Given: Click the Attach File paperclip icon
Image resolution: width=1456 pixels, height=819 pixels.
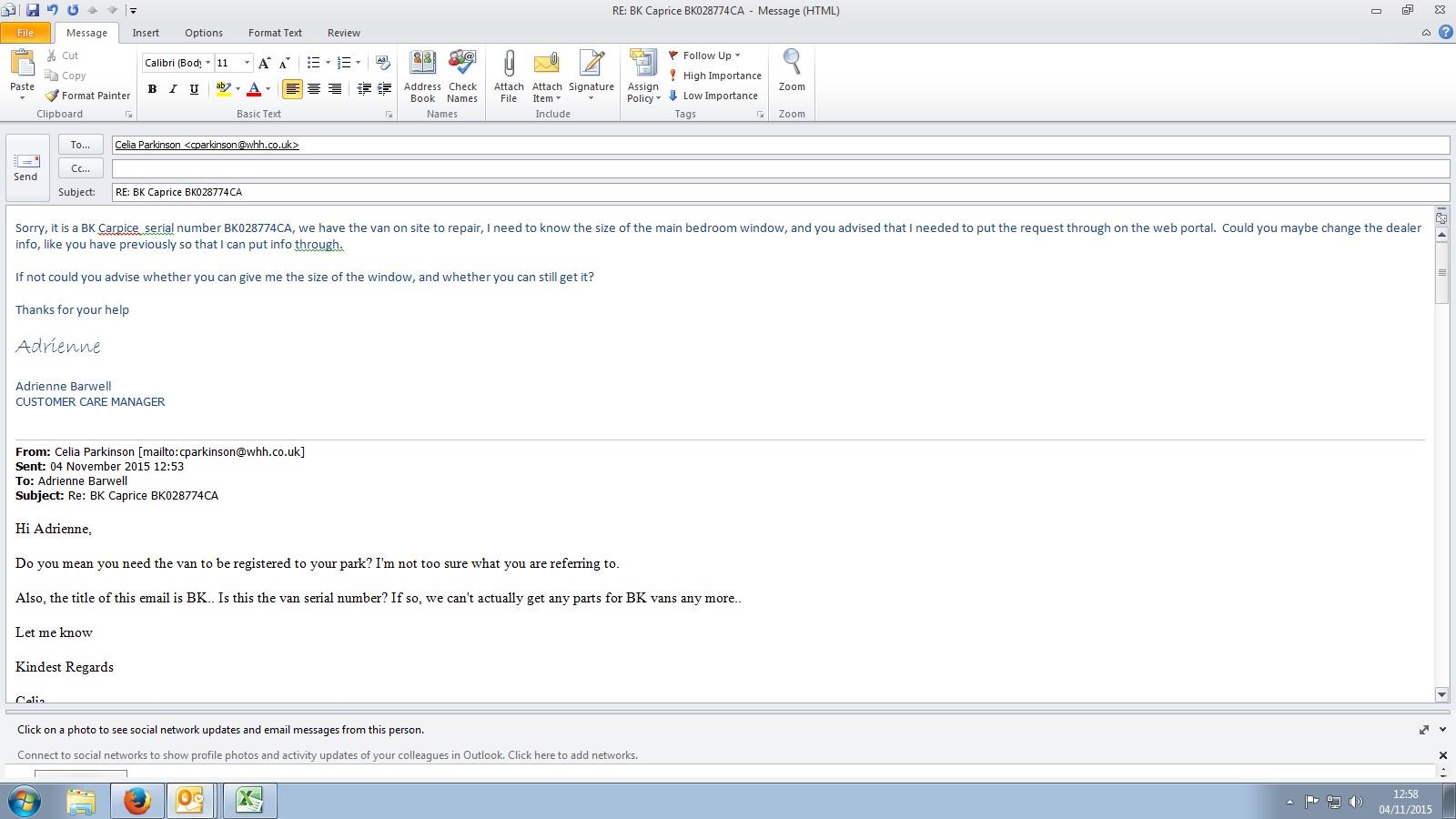Looking at the screenshot, I should click(x=509, y=64).
